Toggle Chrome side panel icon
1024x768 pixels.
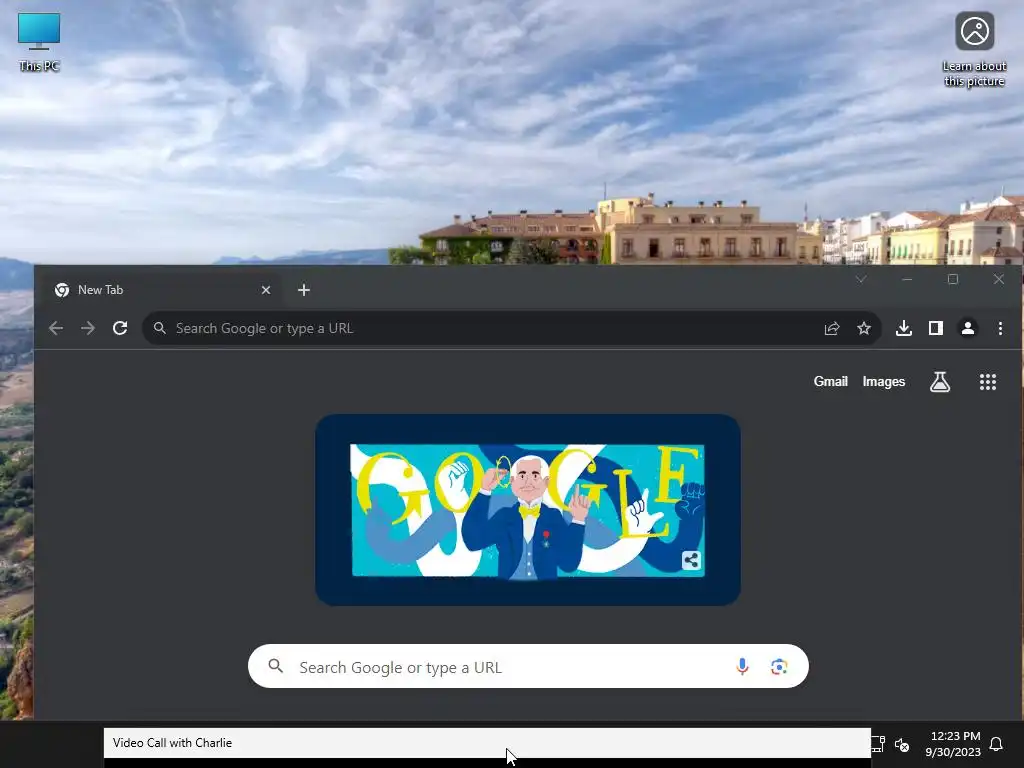click(x=935, y=328)
